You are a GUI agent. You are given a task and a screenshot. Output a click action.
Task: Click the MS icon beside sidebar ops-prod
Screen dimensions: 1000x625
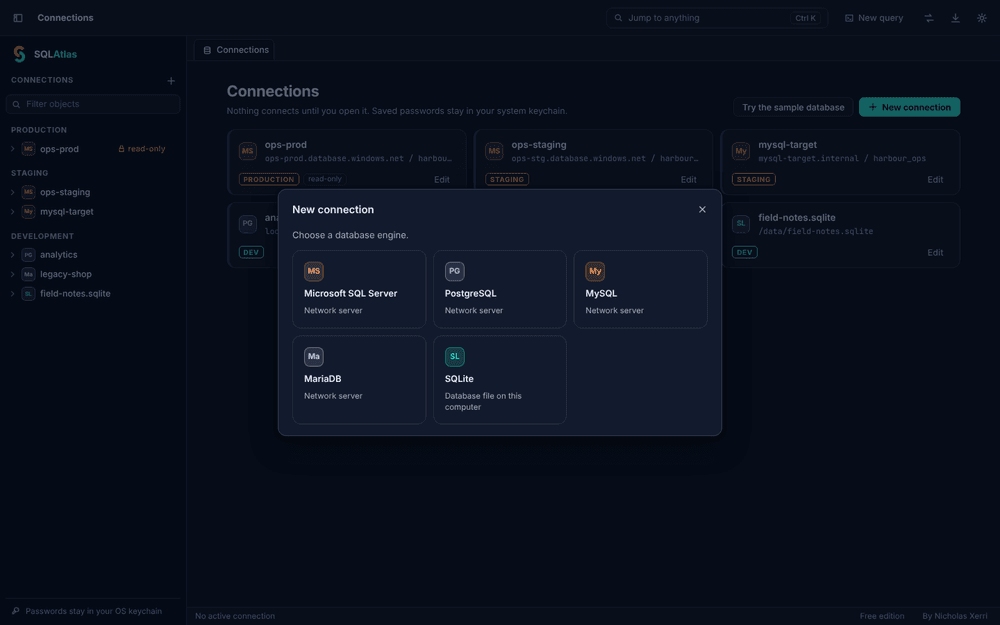point(28,149)
